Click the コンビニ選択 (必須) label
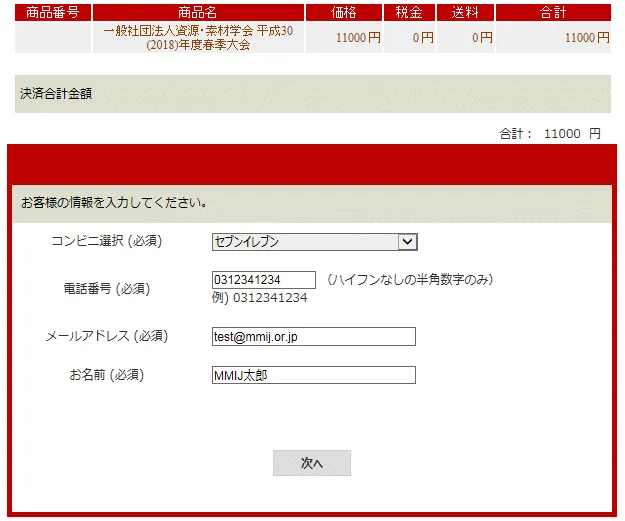This screenshot has width=625, height=521. coord(106,242)
